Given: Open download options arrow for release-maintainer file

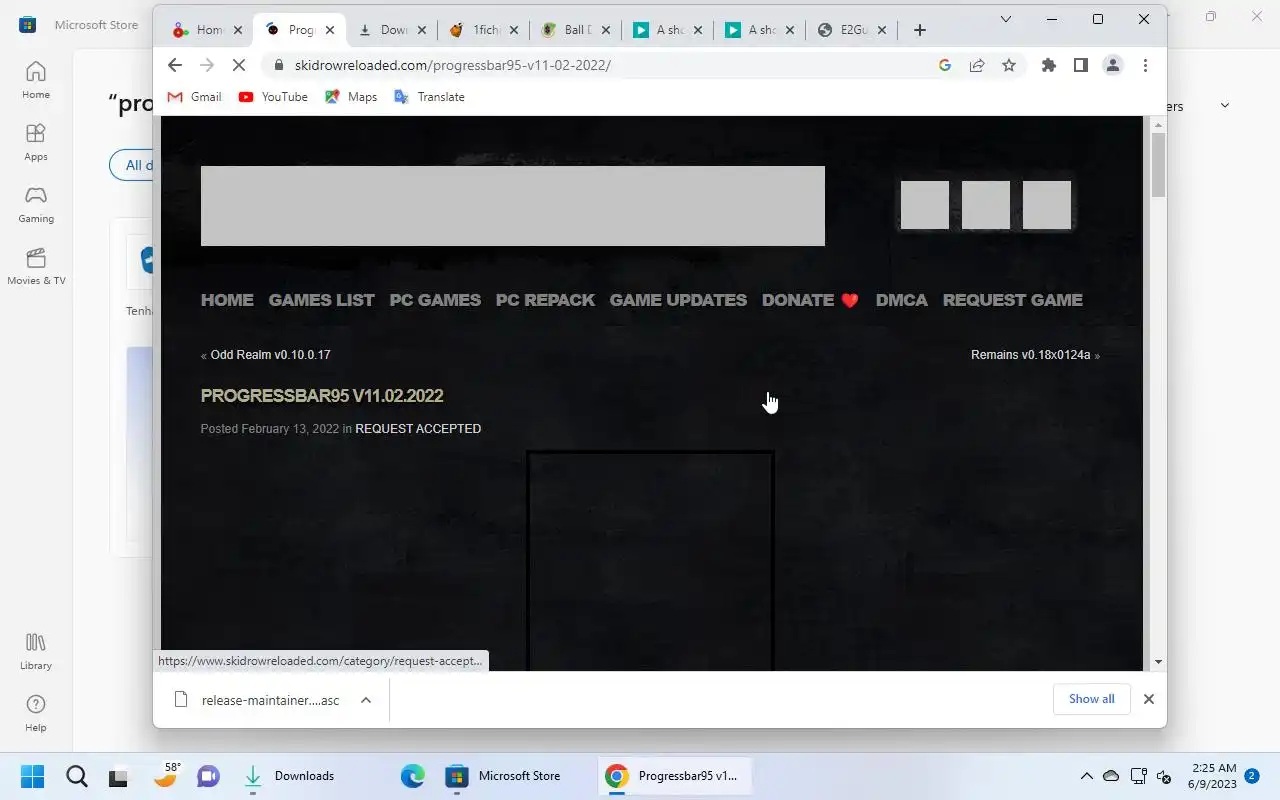Looking at the screenshot, I should click(x=366, y=700).
